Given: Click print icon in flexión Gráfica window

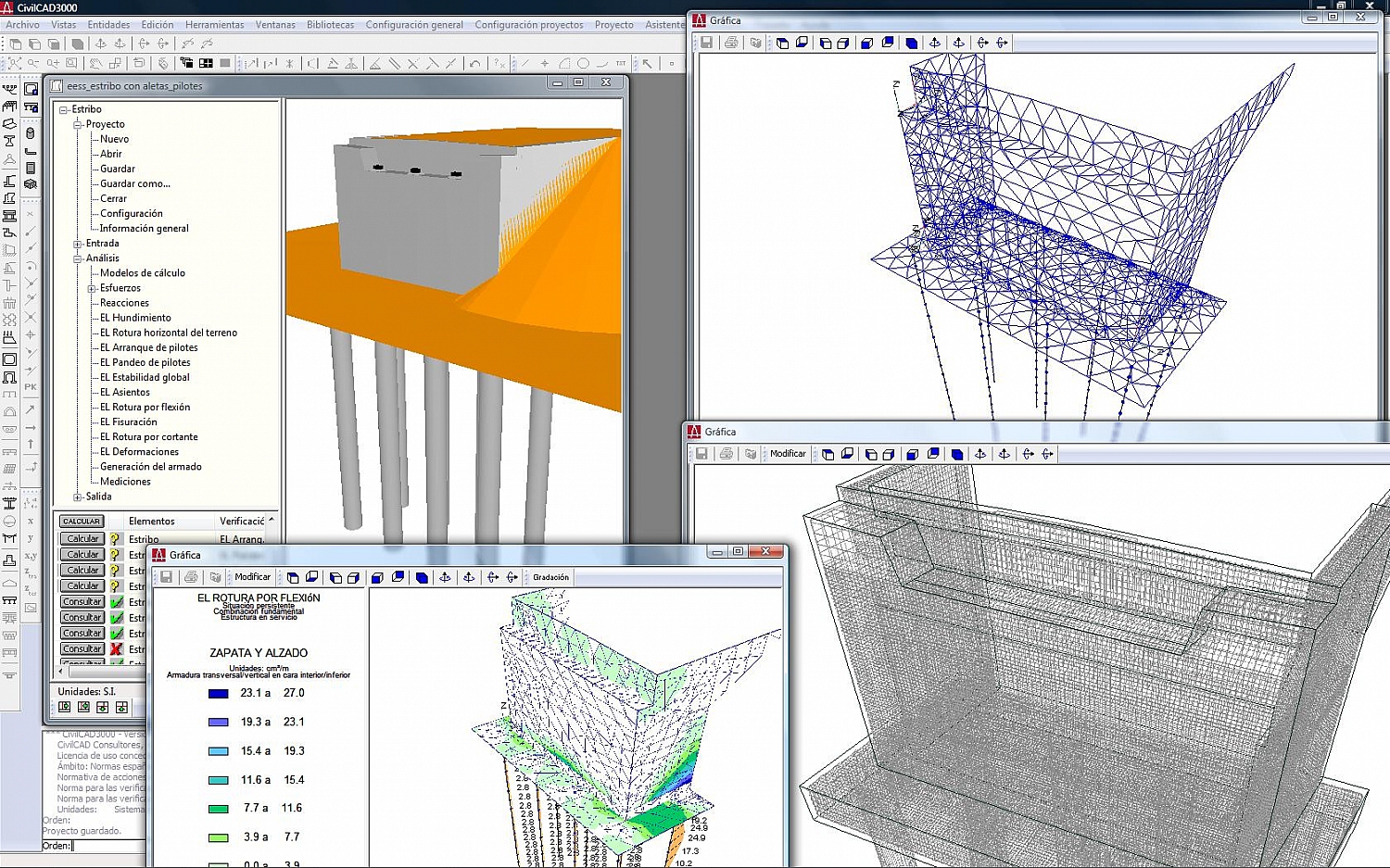Looking at the screenshot, I should coord(191,577).
